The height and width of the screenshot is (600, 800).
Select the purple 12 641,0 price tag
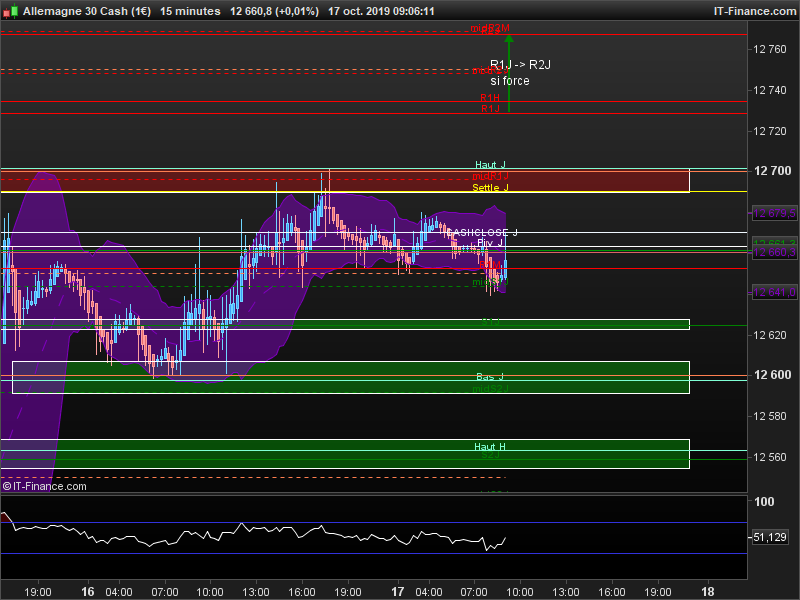(x=774, y=292)
